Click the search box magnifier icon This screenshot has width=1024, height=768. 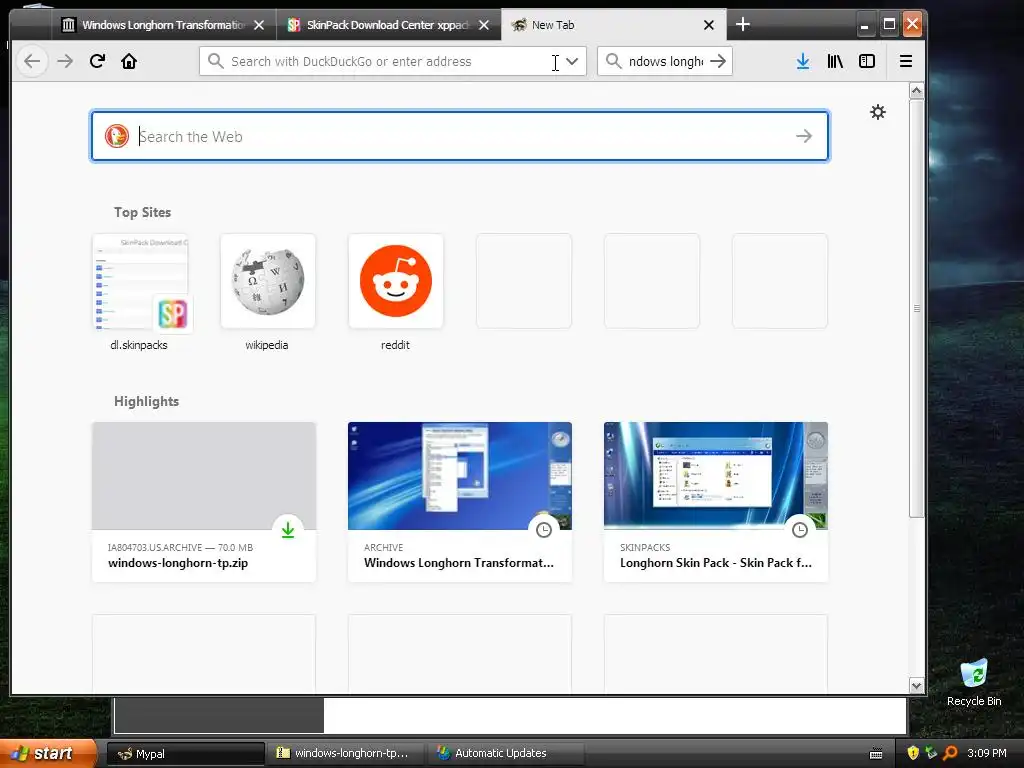(613, 61)
